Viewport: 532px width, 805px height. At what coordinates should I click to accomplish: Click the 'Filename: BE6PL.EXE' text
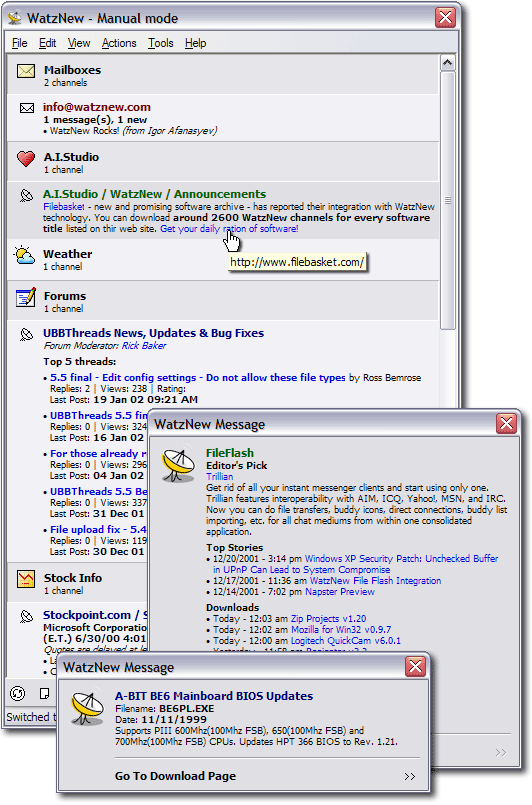[165, 709]
